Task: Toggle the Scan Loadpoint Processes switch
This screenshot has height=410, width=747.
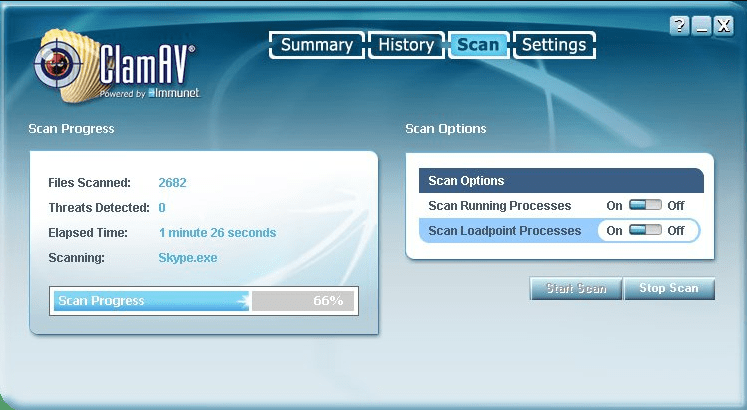Action: (x=645, y=230)
